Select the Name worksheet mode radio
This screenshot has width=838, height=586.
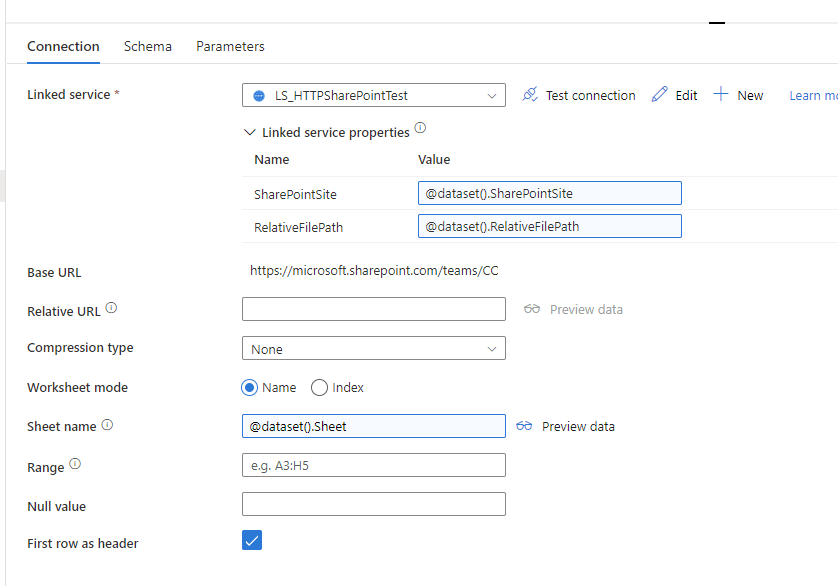tap(250, 387)
